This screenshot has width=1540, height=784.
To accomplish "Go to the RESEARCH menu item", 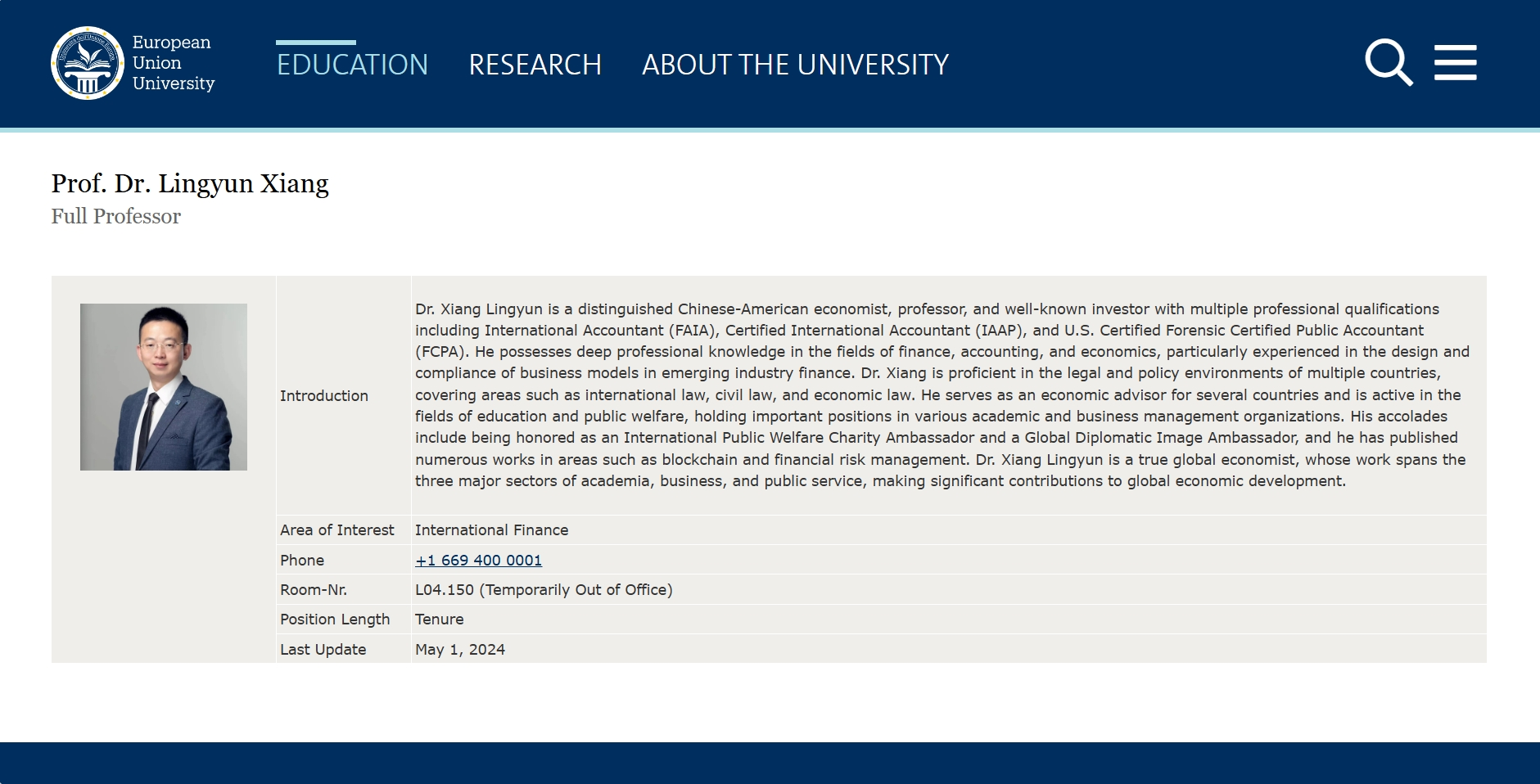I will (535, 65).
